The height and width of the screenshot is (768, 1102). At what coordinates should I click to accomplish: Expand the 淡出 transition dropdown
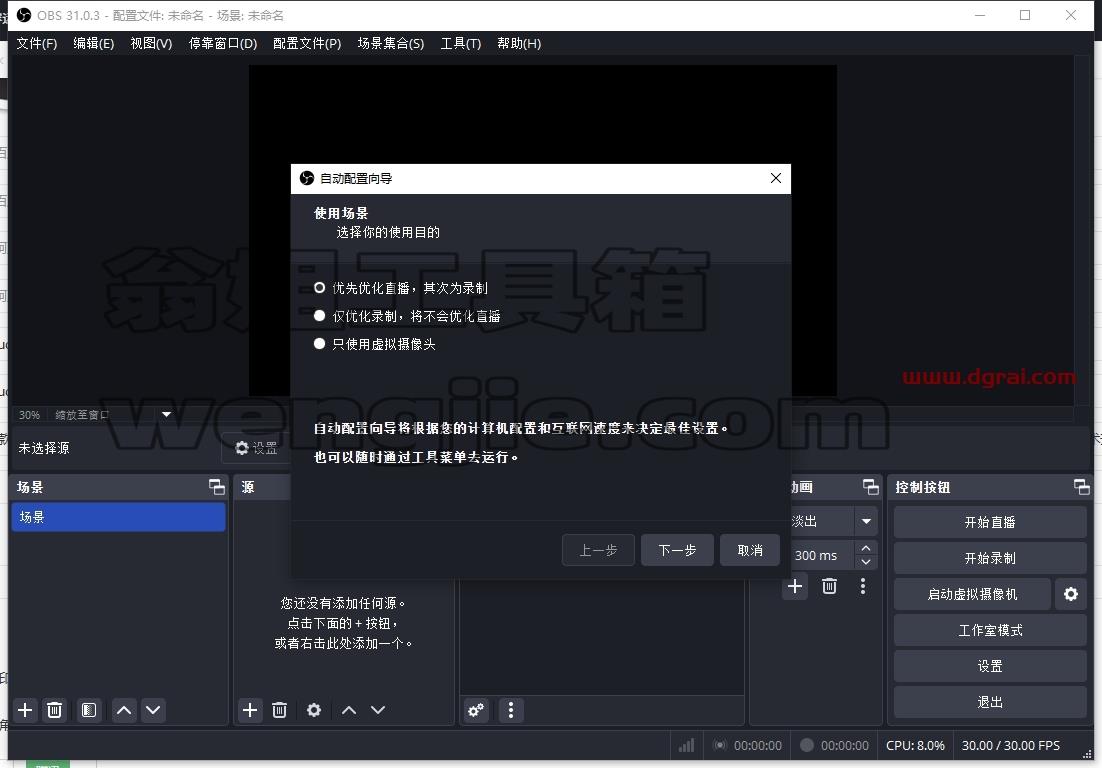(866, 521)
